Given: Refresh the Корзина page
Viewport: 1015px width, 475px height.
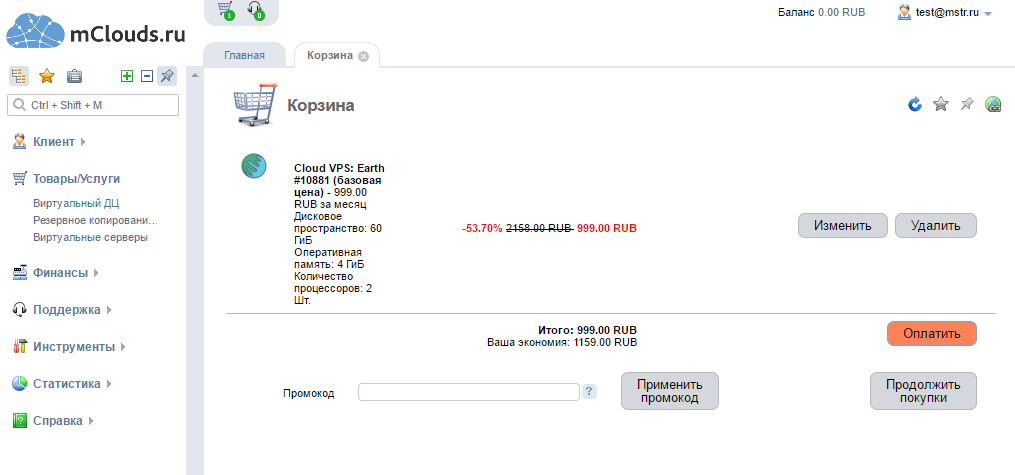Looking at the screenshot, I should [915, 104].
